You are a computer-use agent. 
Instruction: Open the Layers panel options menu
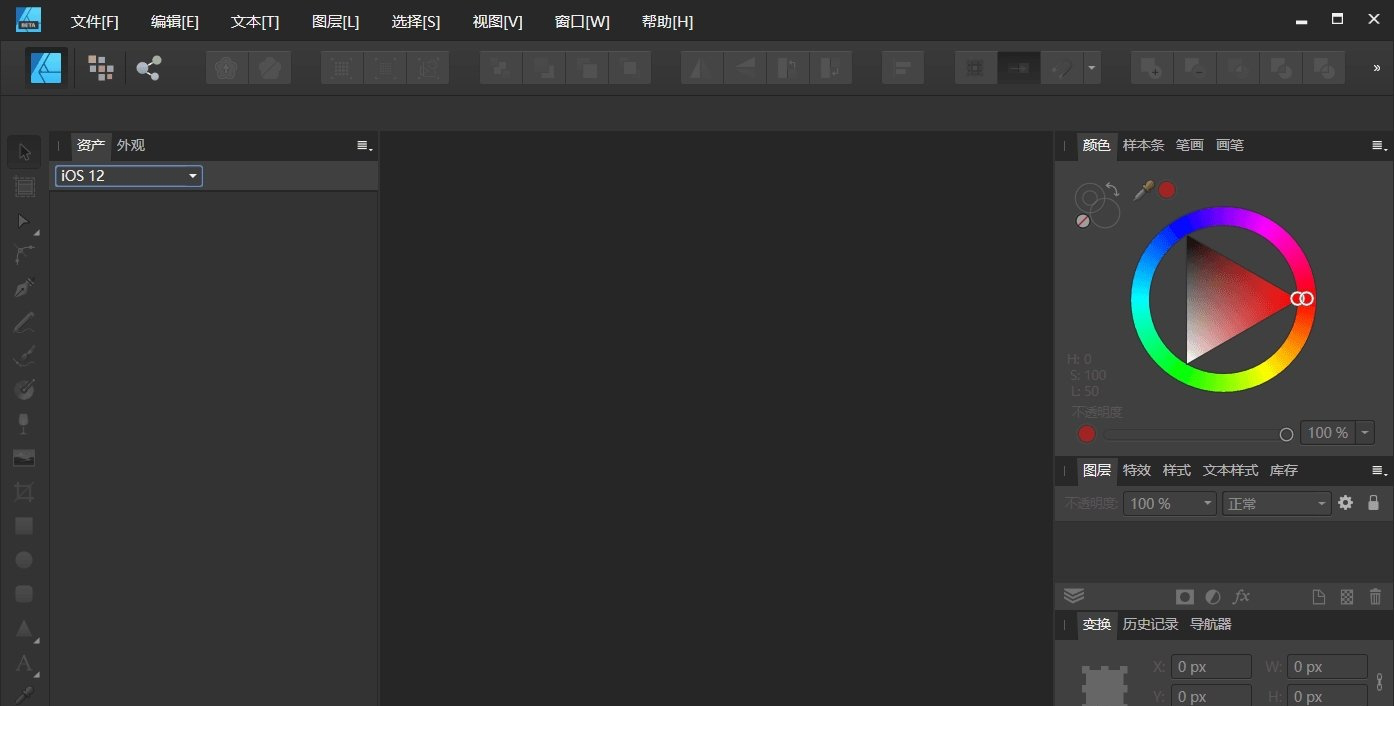tap(1377, 470)
